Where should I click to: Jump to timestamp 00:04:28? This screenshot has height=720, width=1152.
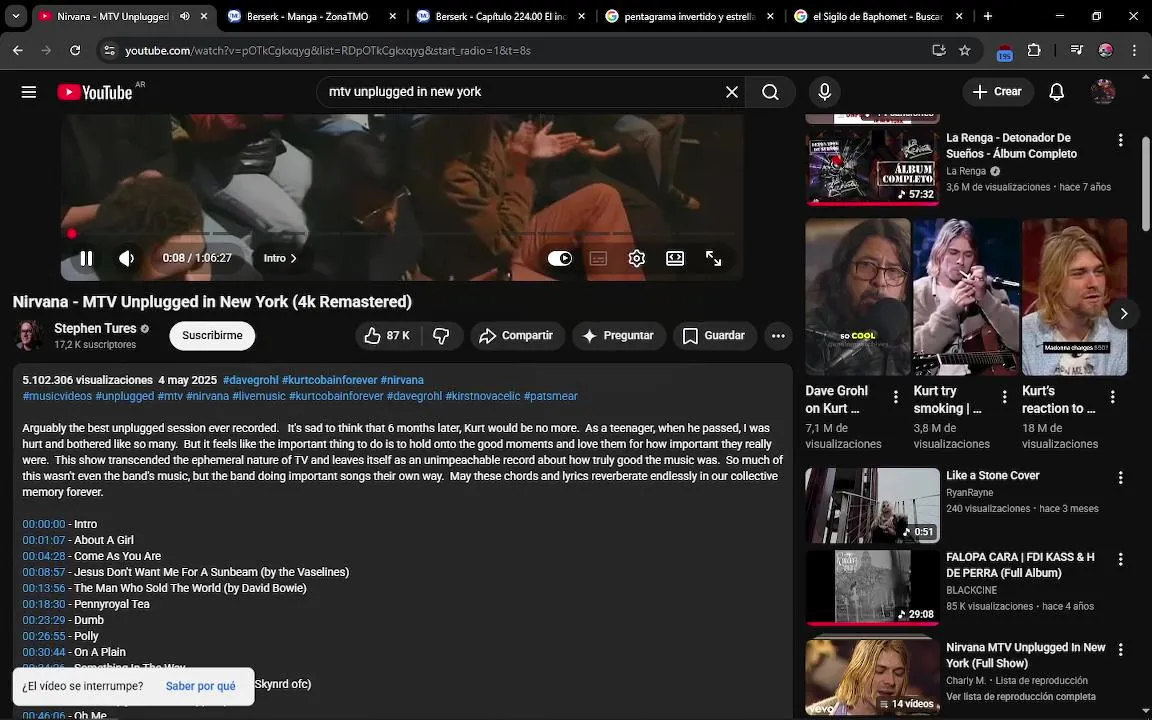coord(44,556)
